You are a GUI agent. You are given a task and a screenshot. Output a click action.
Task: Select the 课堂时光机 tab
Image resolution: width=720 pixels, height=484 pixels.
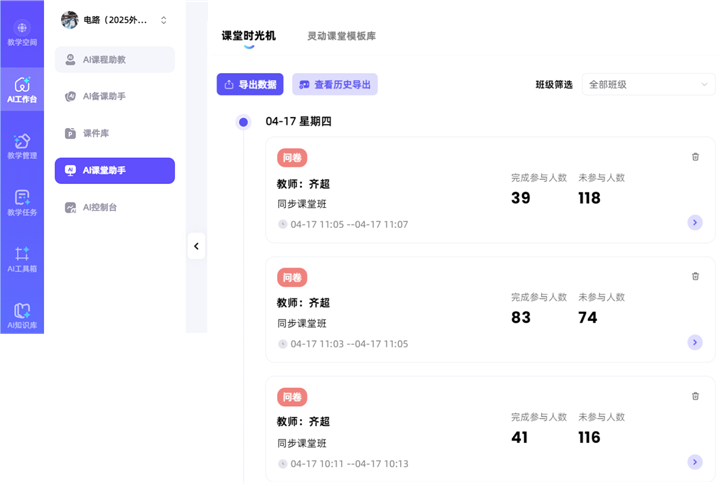[x=248, y=36]
